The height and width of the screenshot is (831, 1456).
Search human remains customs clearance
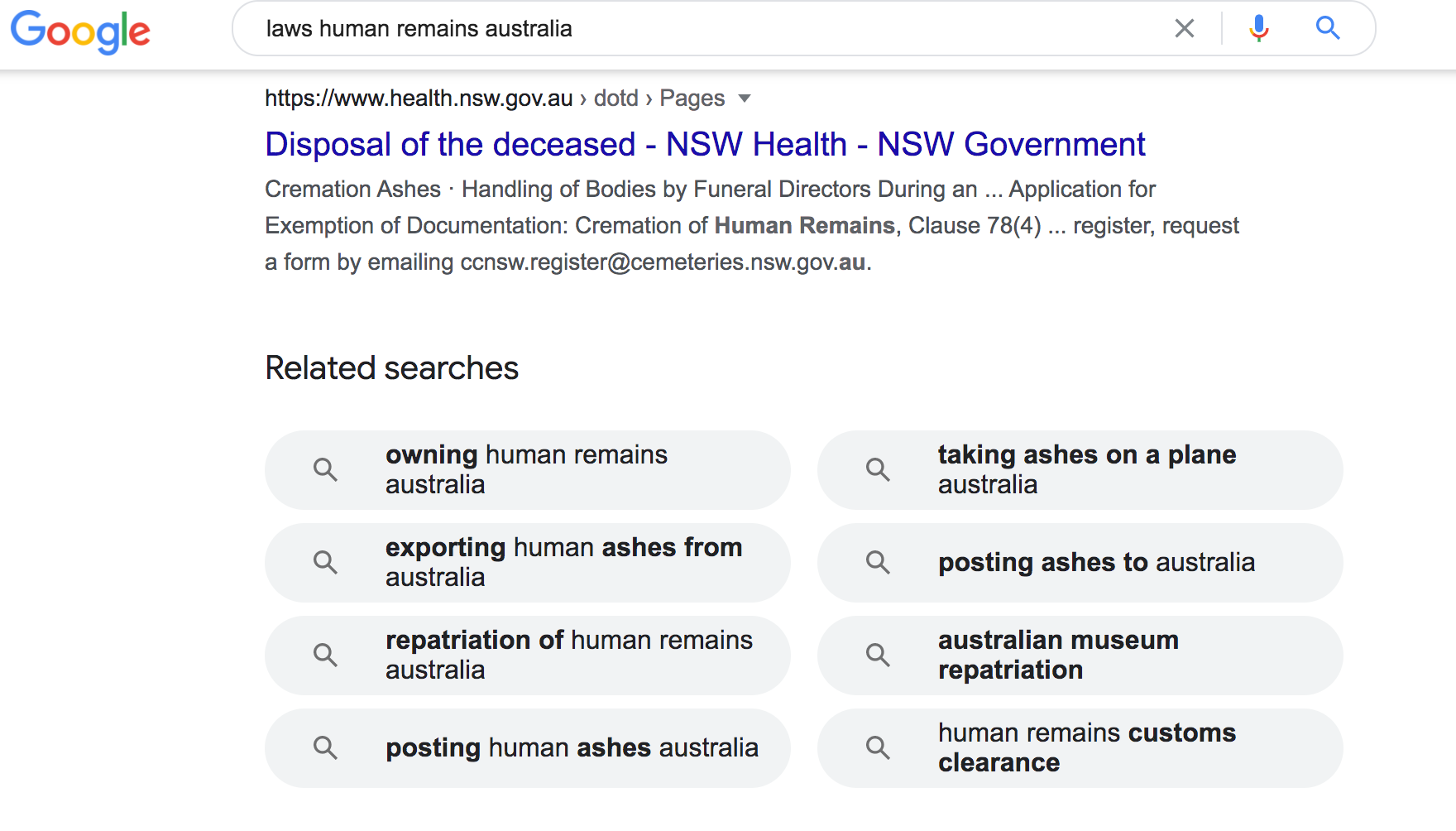click(x=1080, y=748)
